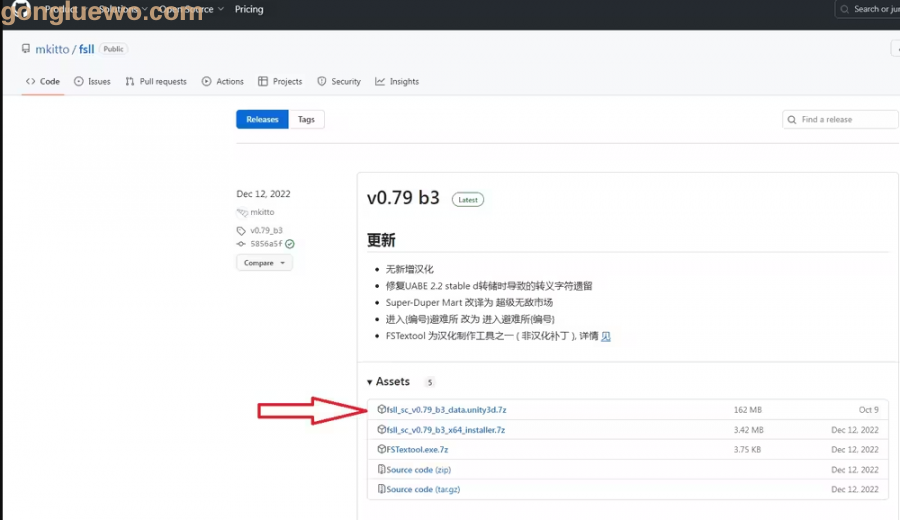Expand the Open Source menu
The width and height of the screenshot is (900, 520).
coord(191,9)
